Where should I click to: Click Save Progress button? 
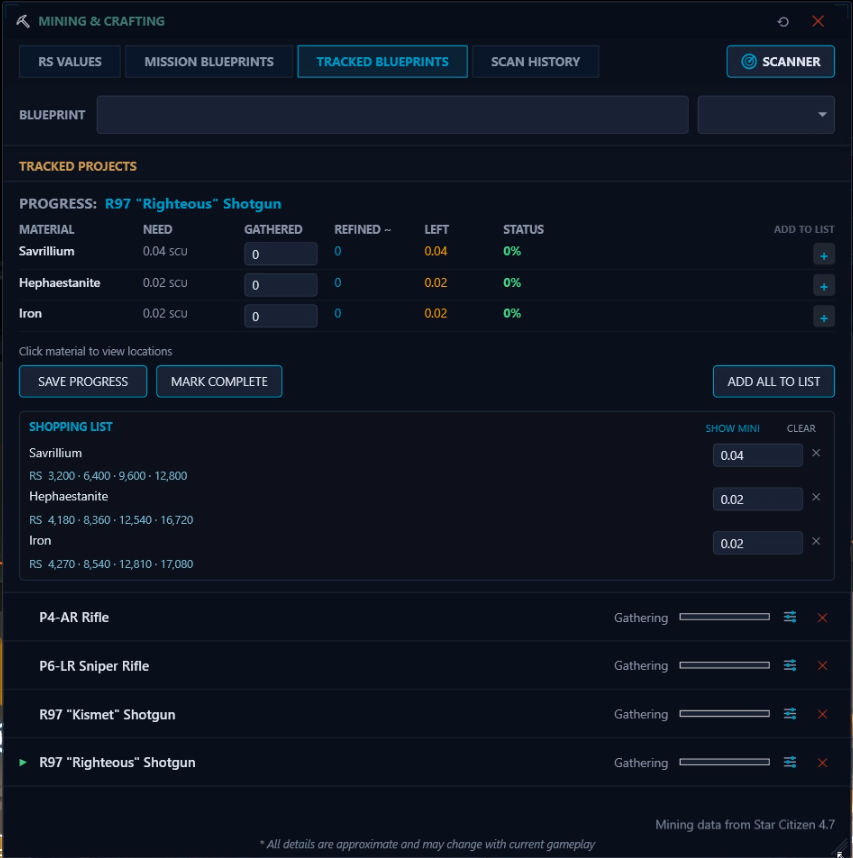tap(83, 381)
